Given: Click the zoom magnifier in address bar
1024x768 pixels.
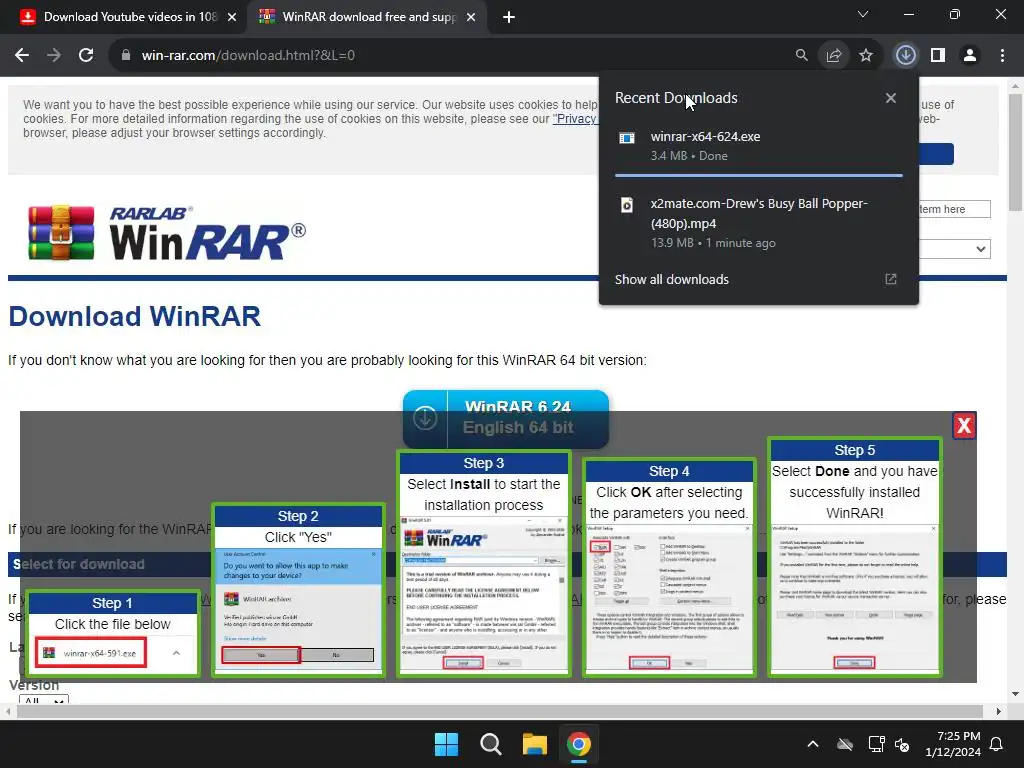Looking at the screenshot, I should pos(801,56).
